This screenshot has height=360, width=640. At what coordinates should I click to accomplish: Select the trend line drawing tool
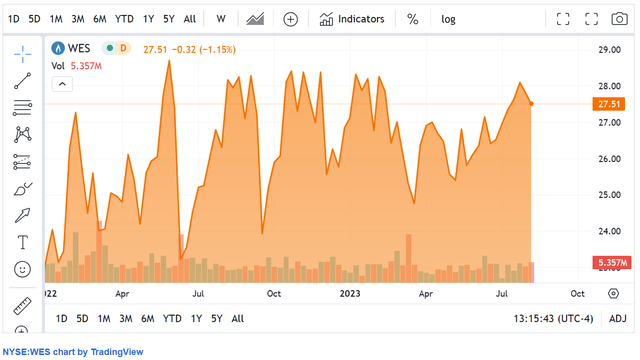click(x=22, y=81)
